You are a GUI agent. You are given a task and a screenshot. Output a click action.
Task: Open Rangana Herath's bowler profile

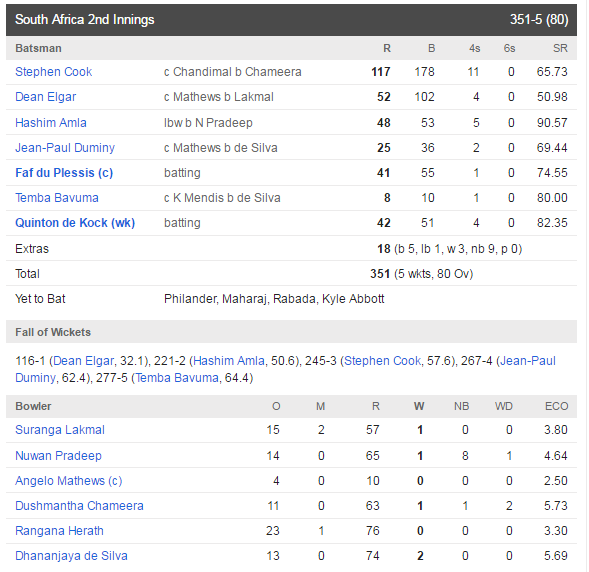tap(59, 531)
